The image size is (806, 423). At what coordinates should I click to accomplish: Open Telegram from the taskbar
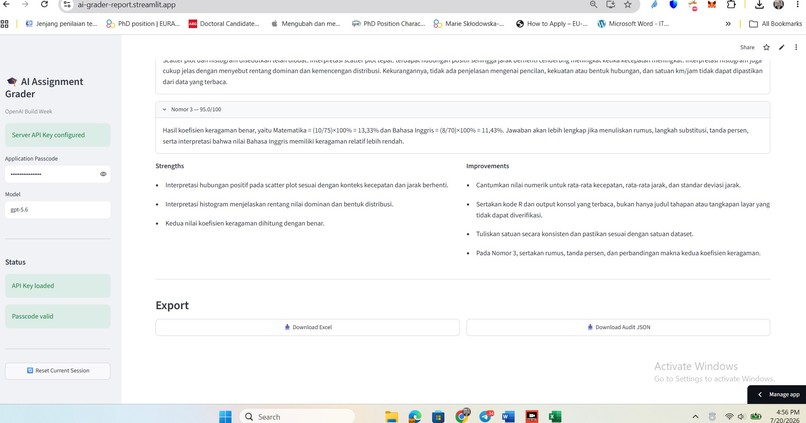486,416
